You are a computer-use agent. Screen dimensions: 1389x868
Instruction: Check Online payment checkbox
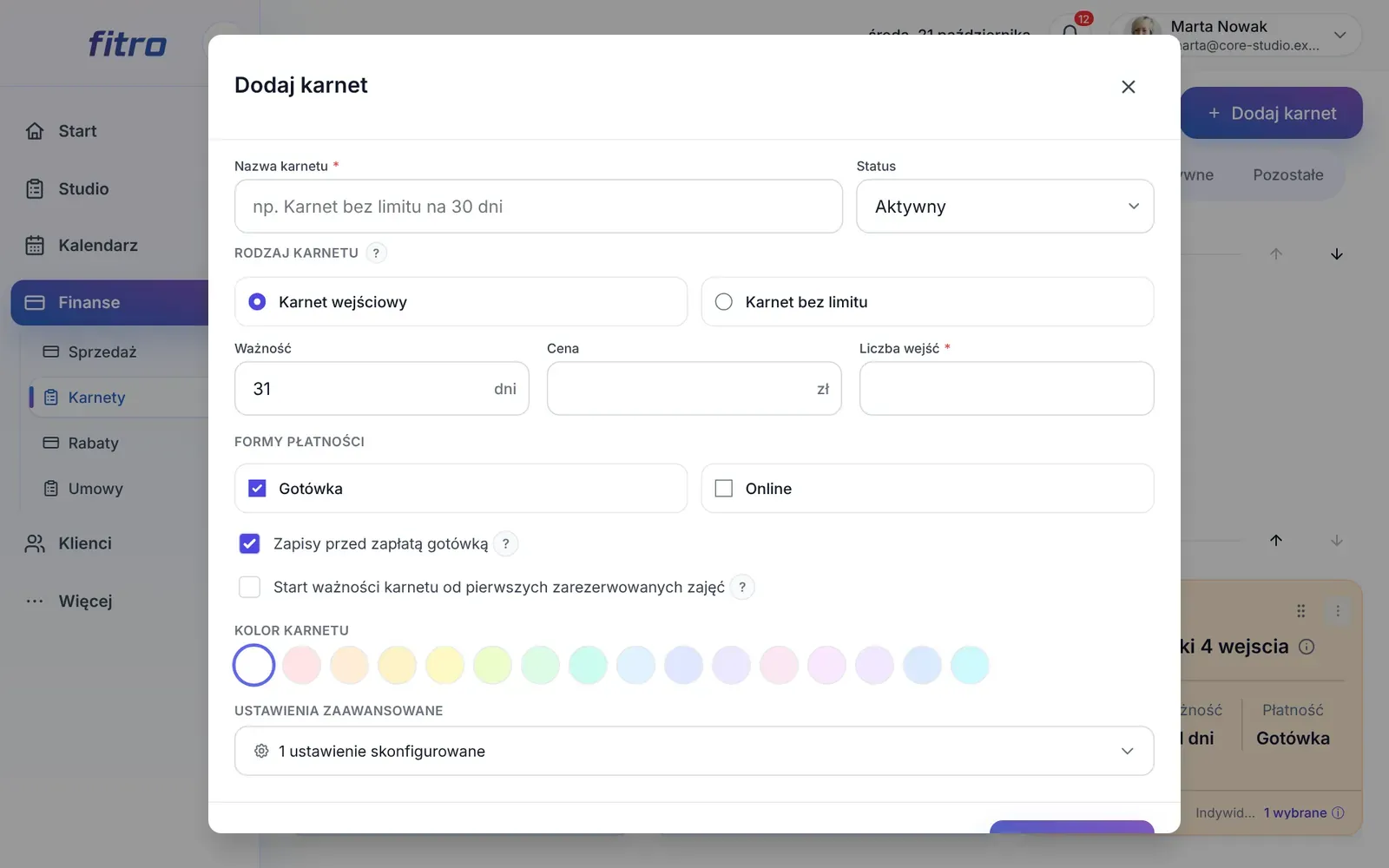723,489
